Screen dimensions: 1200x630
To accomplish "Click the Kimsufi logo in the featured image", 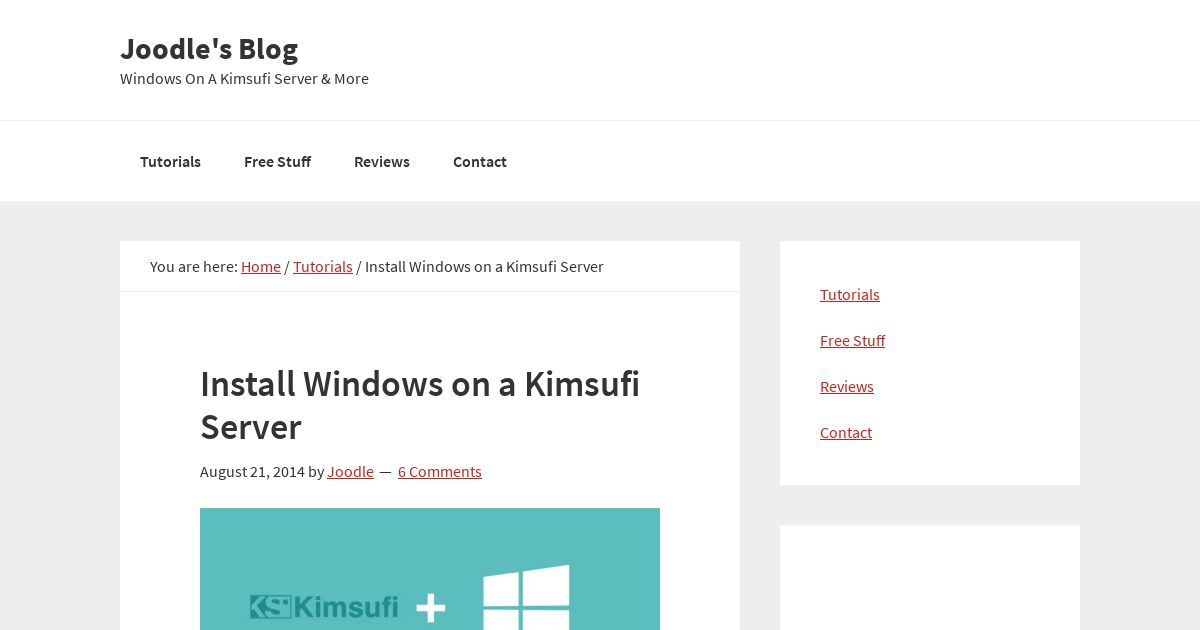I will tap(324, 607).
